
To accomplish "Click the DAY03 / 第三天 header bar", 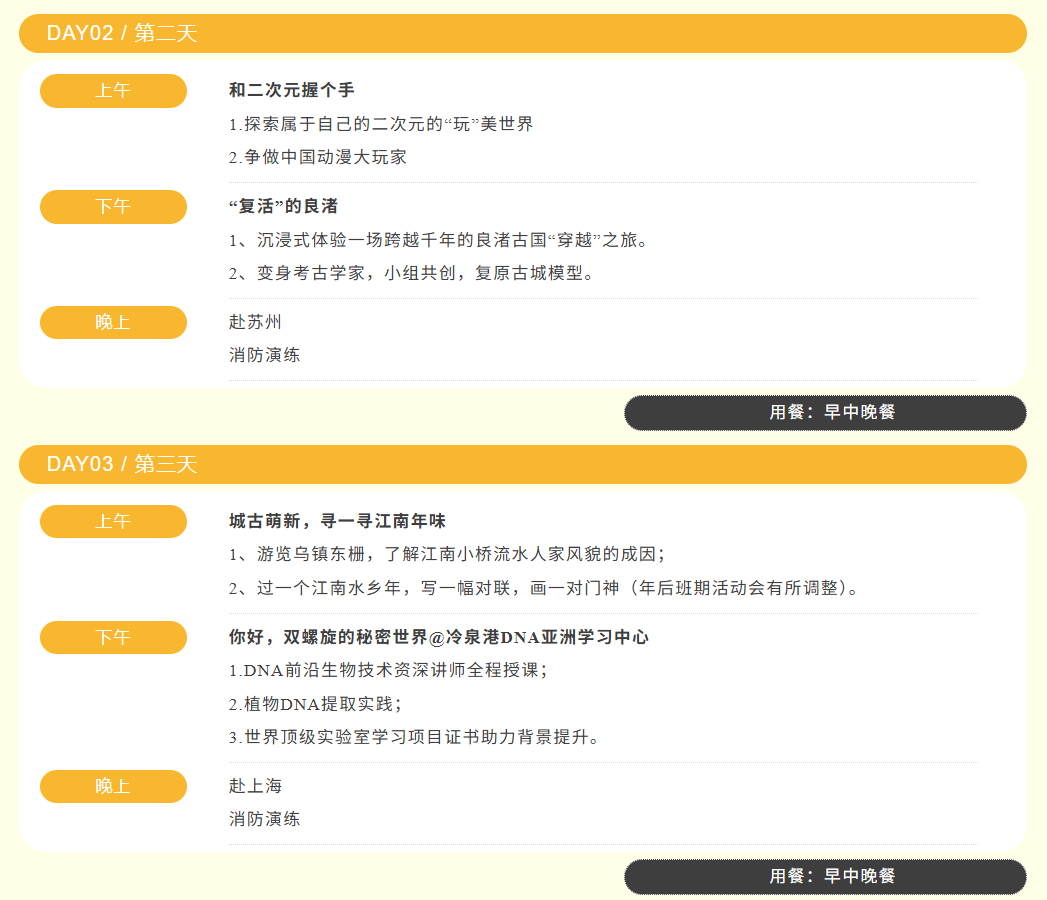I will 522,464.
